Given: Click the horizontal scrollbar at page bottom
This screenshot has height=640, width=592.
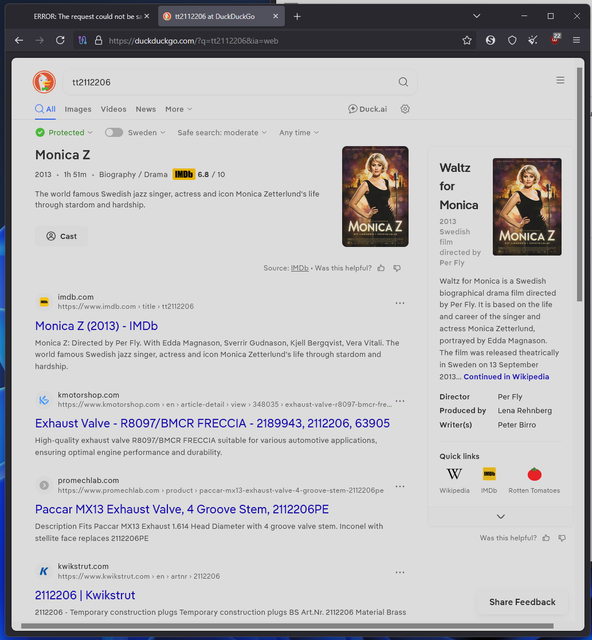Looking at the screenshot, I should tap(287, 626).
